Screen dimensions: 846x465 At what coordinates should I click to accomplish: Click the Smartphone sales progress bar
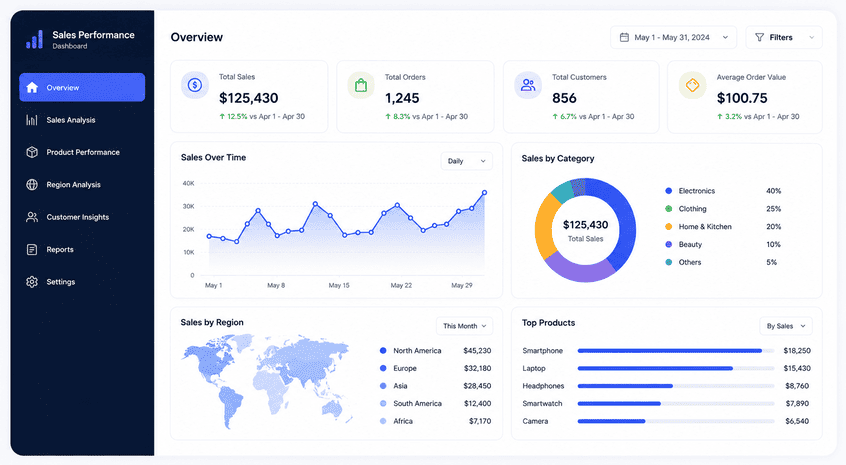coord(676,351)
